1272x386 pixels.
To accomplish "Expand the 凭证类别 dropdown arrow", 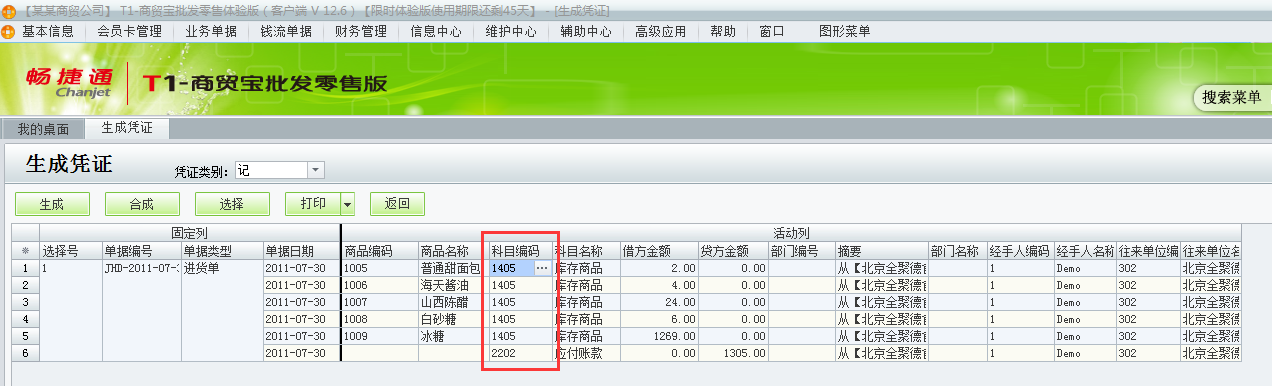I will (x=316, y=170).
